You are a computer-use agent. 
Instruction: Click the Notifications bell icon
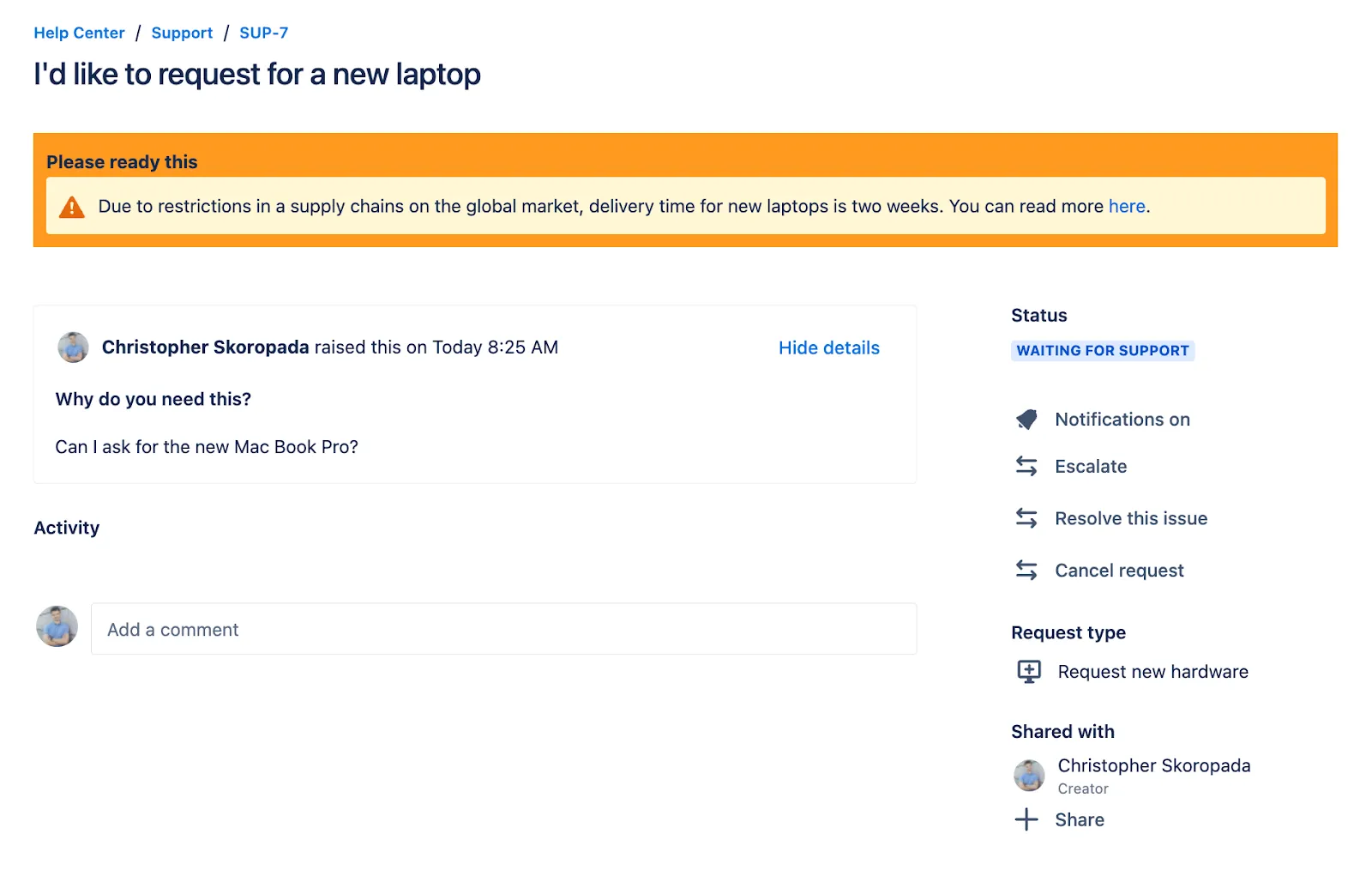click(x=1026, y=419)
